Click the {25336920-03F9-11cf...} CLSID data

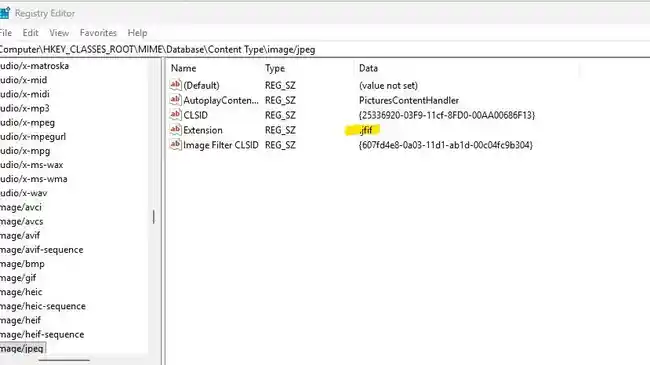(447, 115)
